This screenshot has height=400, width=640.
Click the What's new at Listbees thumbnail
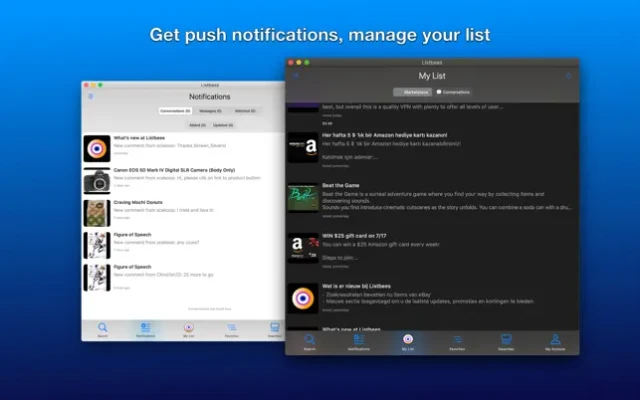click(97, 148)
